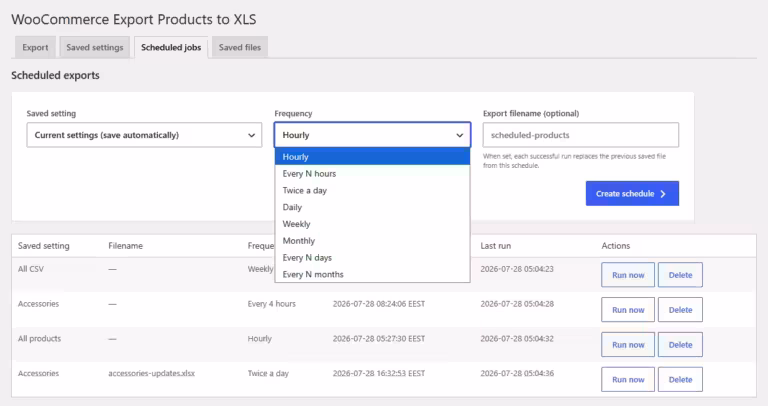The width and height of the screenshot is (768, 406).
Task: Choose Daily frequency option
Action: tap(372, 207)
